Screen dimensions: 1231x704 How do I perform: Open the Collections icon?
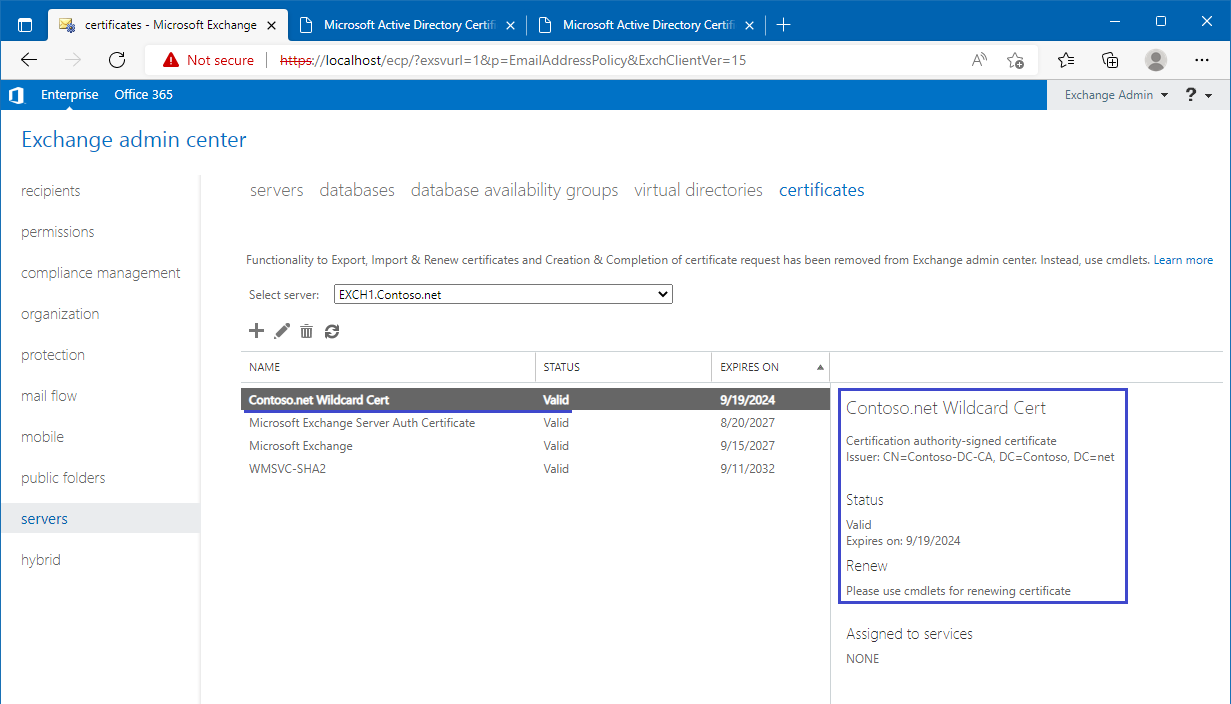(1110, 60)
